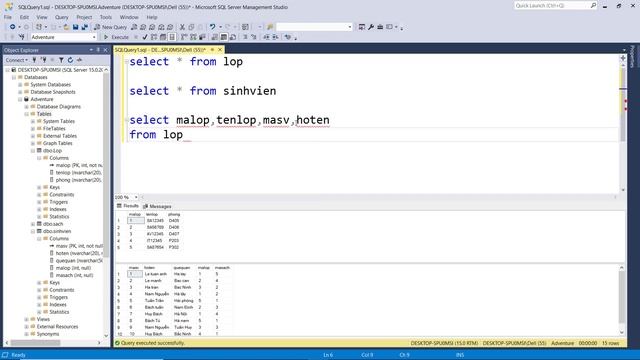Image resolution: width=640 pixels, height=360 pixels.
Task: Toggle the Object Explorer pin icon
Action: pyautogui.click(x=98, y=50)
